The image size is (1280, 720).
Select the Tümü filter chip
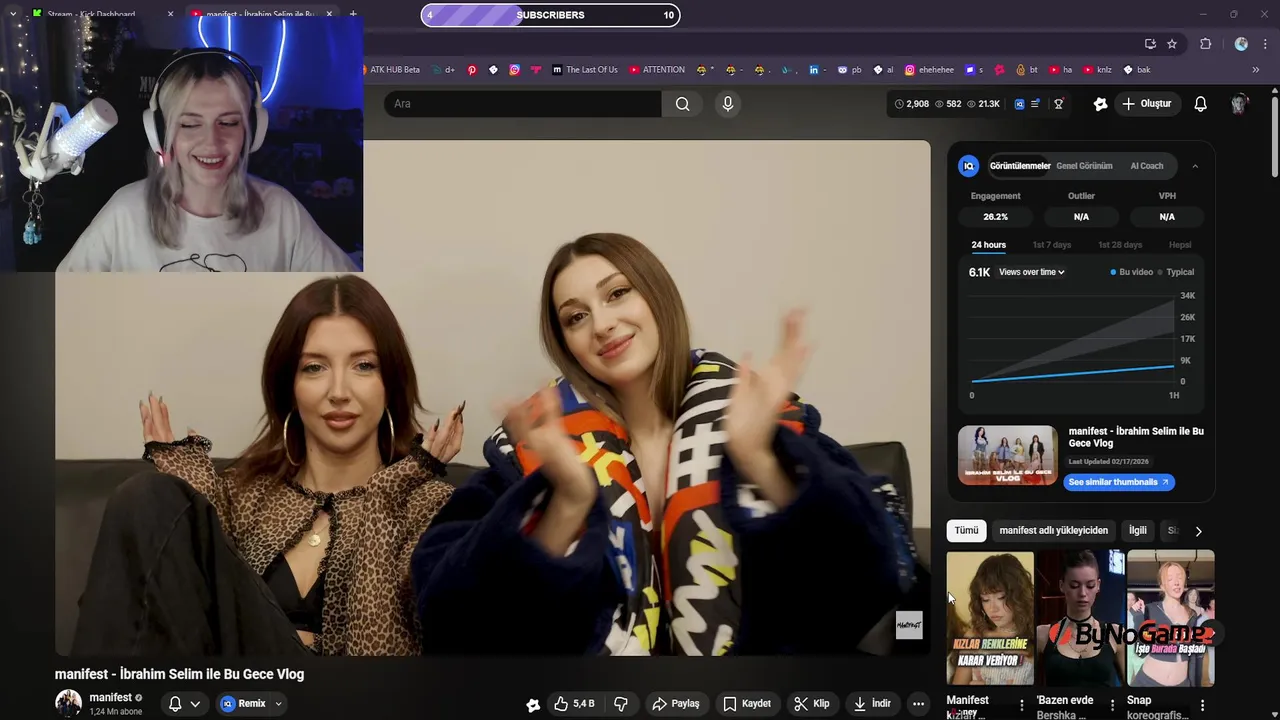[966, 531]
